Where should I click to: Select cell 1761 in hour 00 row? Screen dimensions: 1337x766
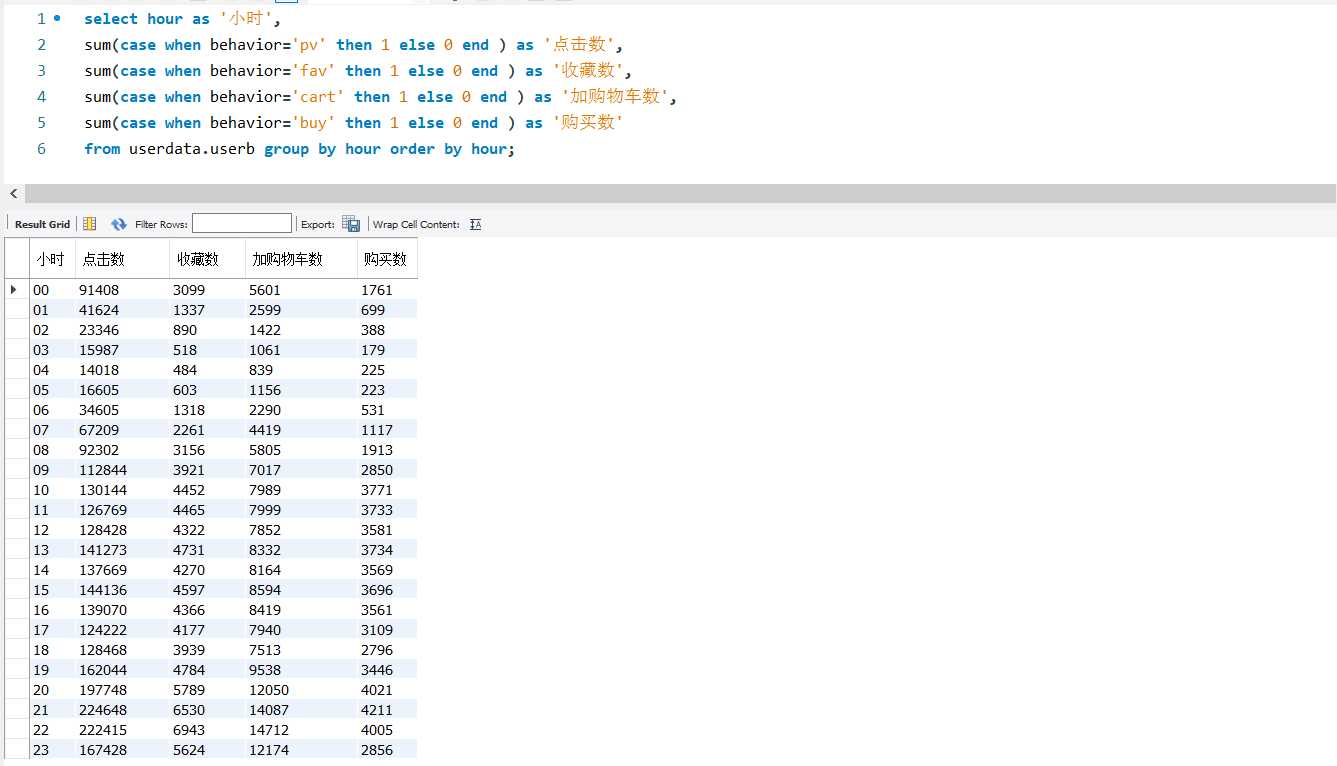tap(387, 290)
